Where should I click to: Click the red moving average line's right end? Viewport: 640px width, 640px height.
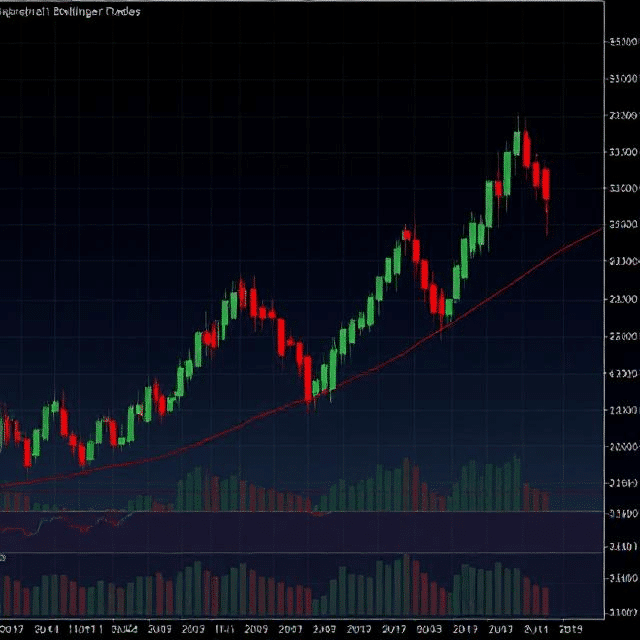(x=600, y=229)
